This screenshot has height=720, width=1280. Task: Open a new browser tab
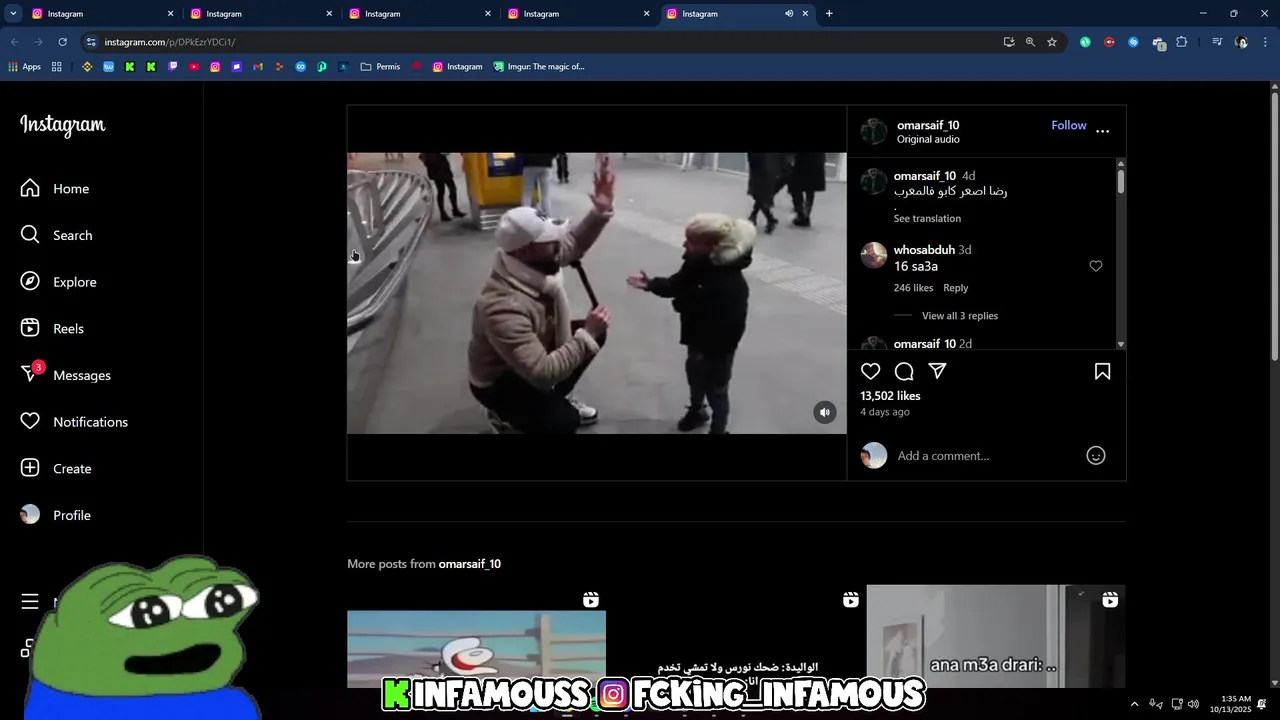point(829,14)
